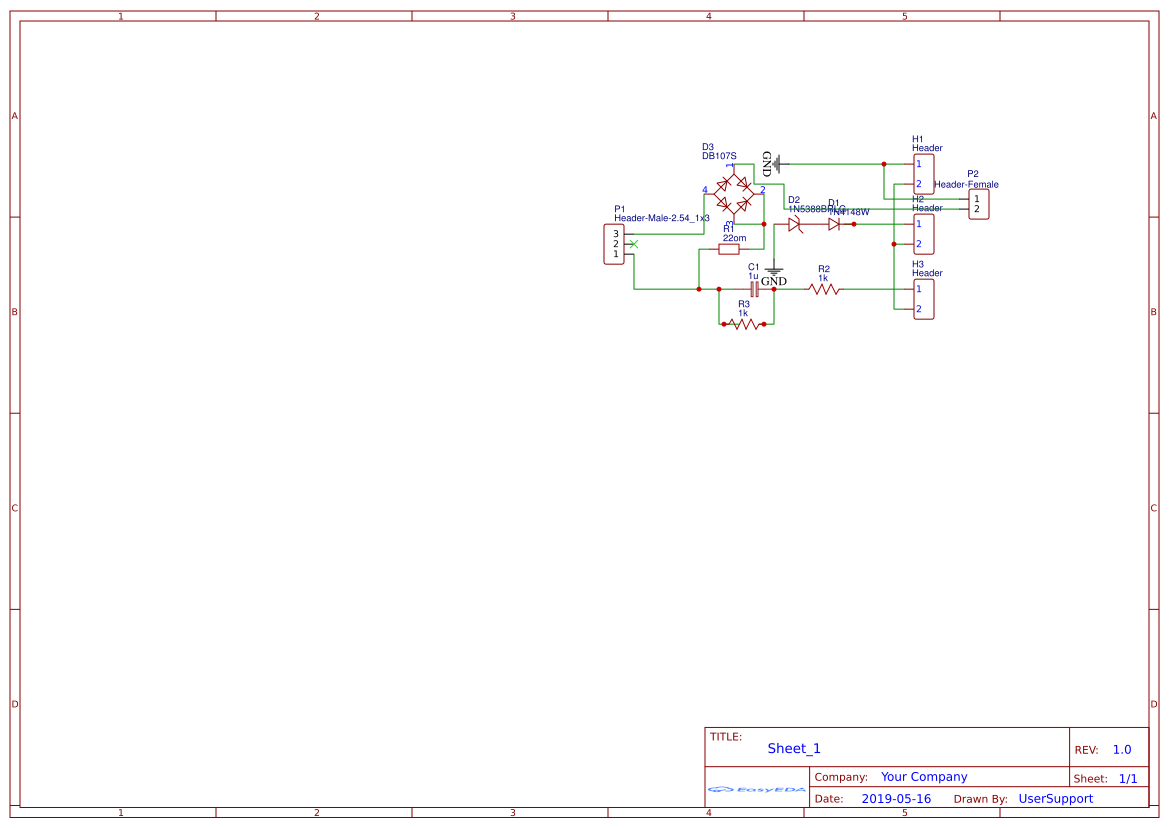Click the D2 zener diode symbol
The width and height of the screenshot is (1169, 828).
coord(795,225)
